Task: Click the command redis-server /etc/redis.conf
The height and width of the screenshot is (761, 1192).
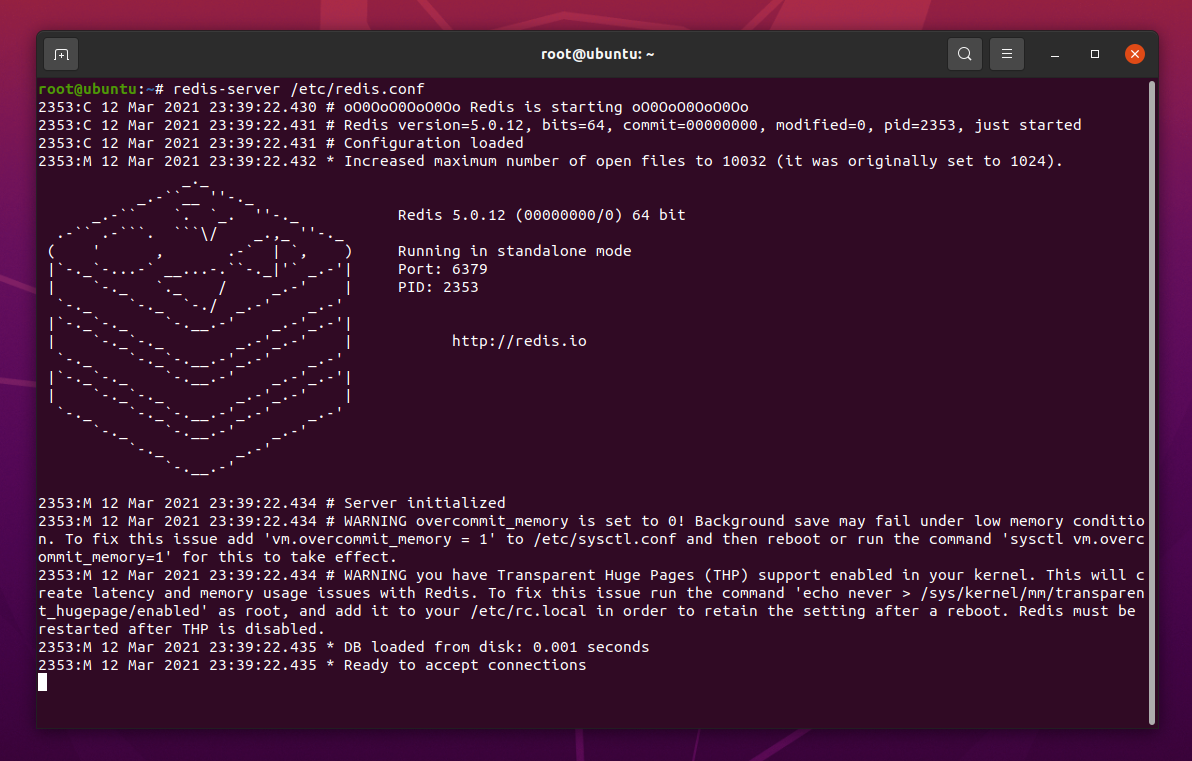Action: [299, 89]
